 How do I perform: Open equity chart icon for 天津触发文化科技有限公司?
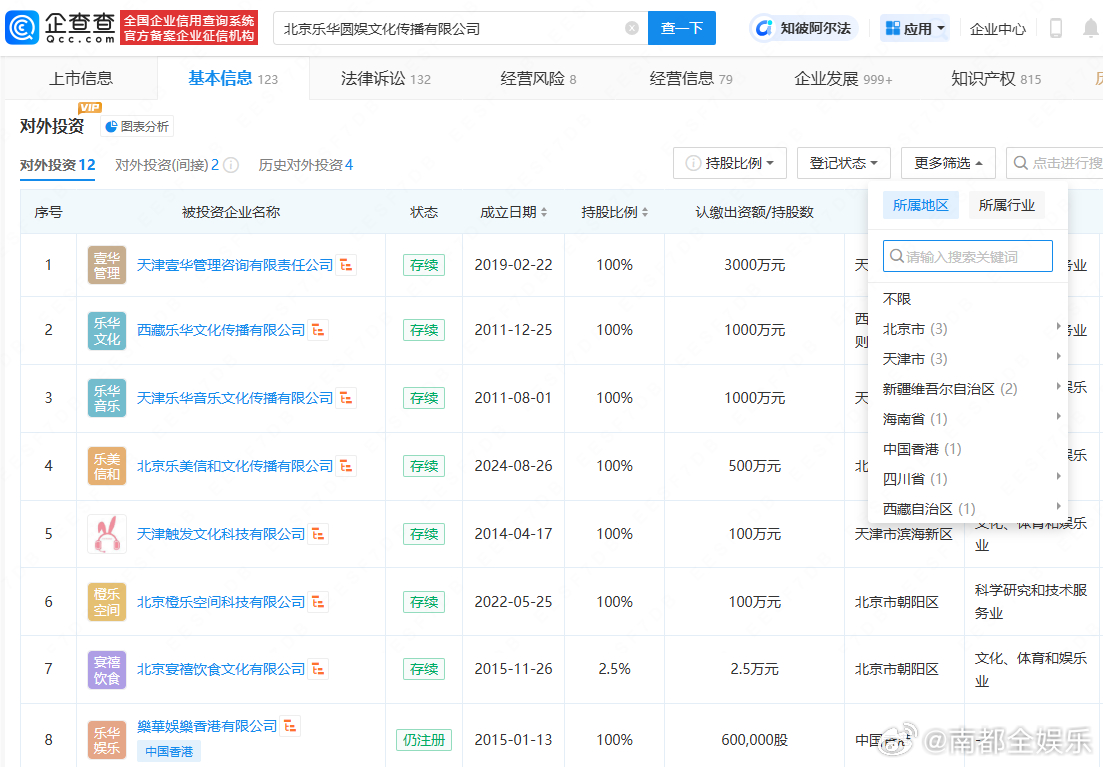318,534
